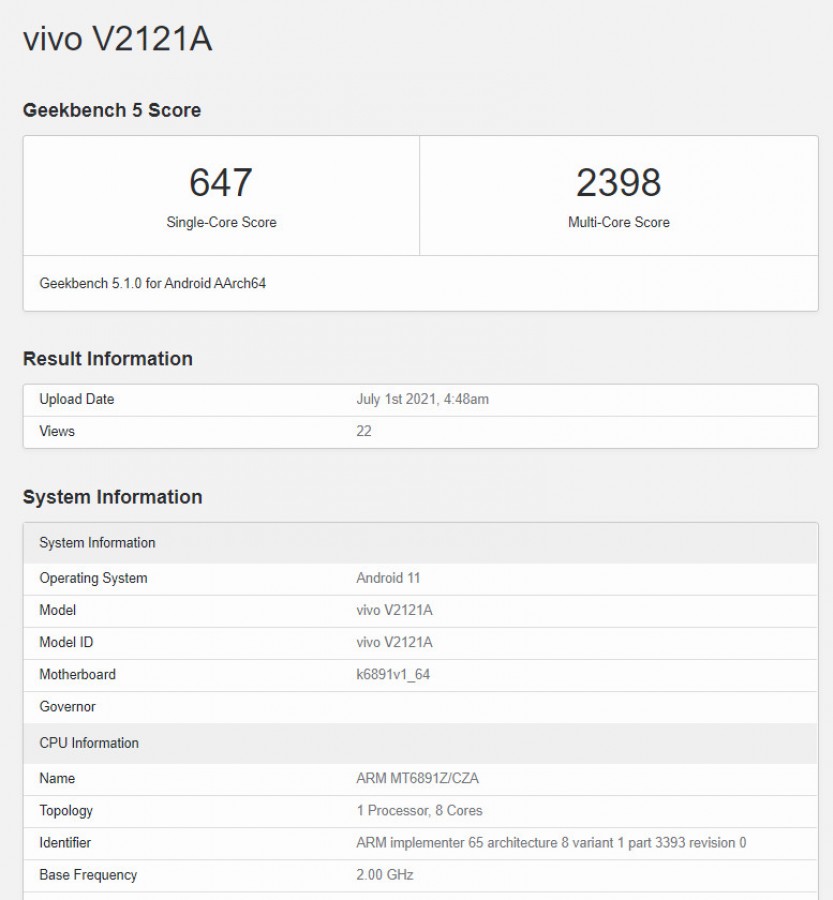The width and height of the screenshot is (833, 900).
Task: Click the Upload Date row label
Action: point(77,399)
